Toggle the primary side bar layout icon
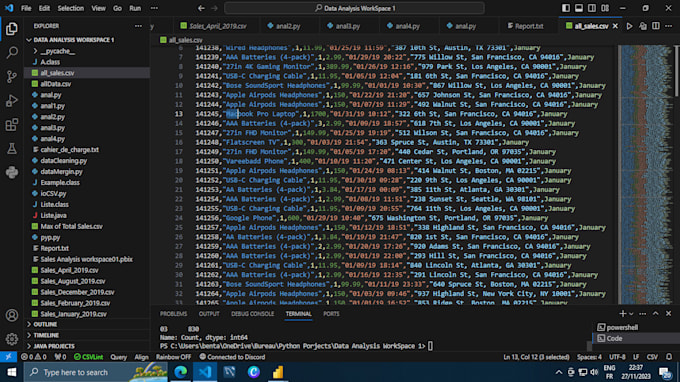 click(x=566, y=8)
